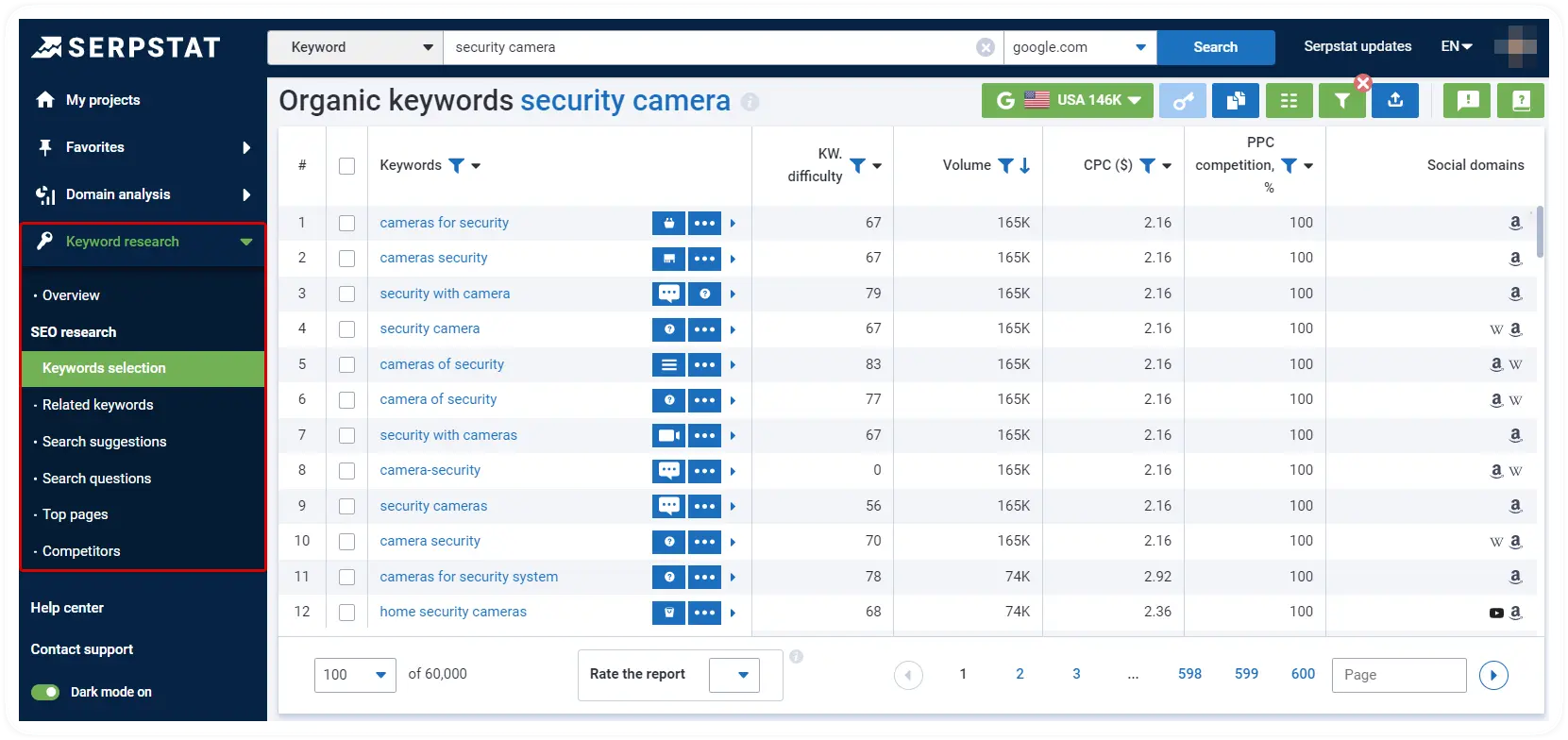Select Keywords selection in sidebar

143,369
